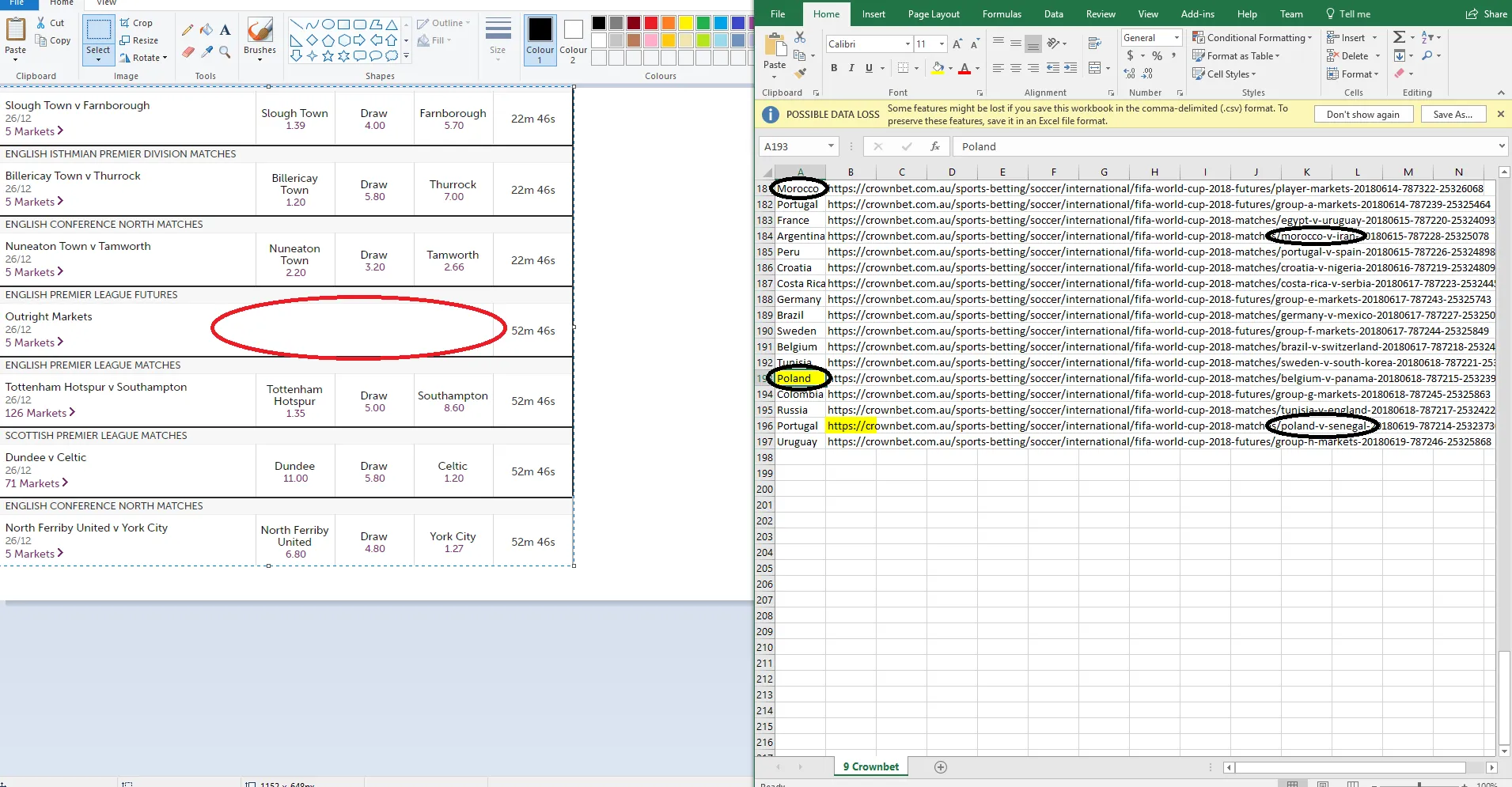Select the Pencil tool in Paint

tap(188, 30)
